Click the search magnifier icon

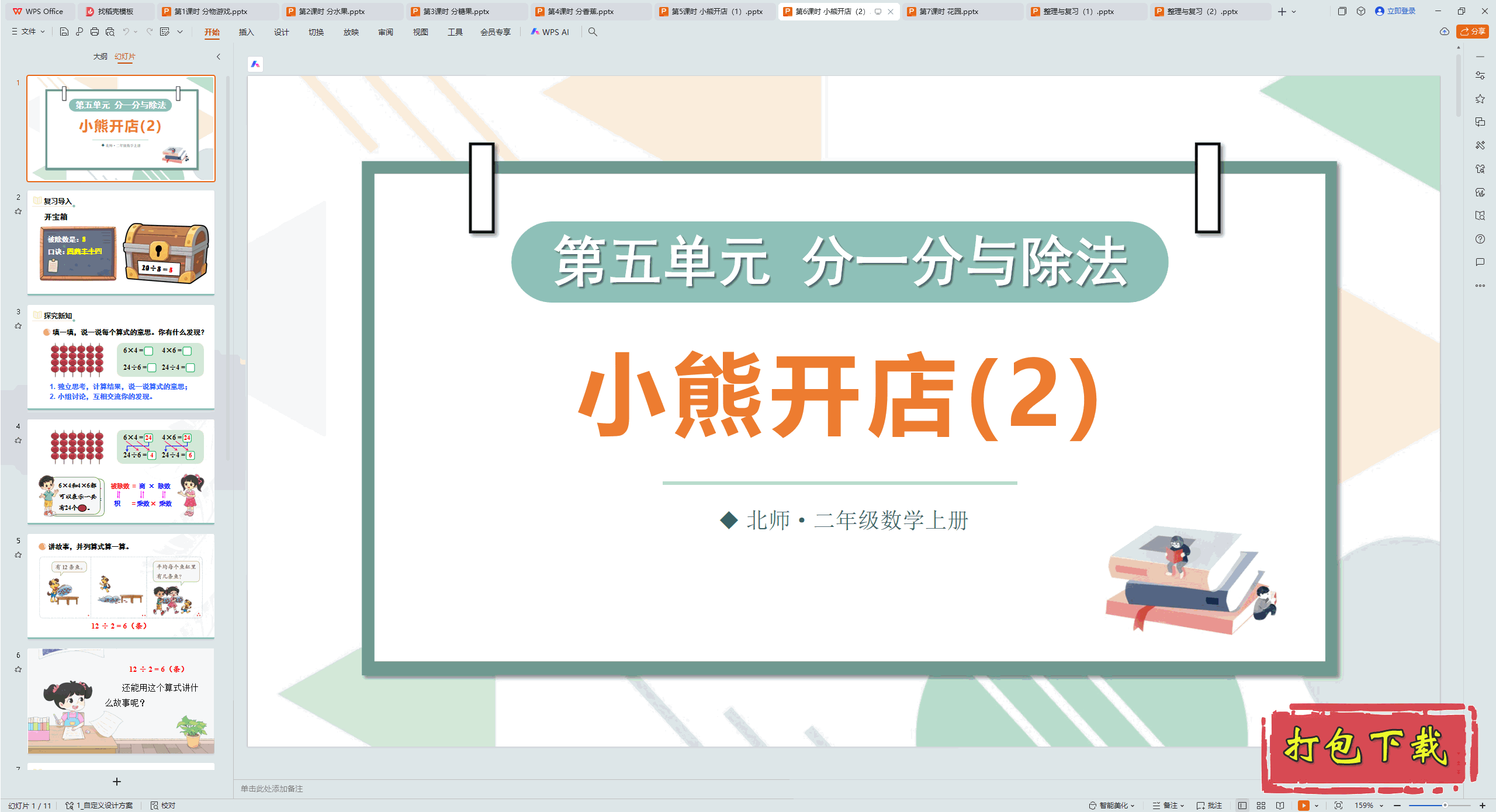pyautogui.click(x=593, y=32)
